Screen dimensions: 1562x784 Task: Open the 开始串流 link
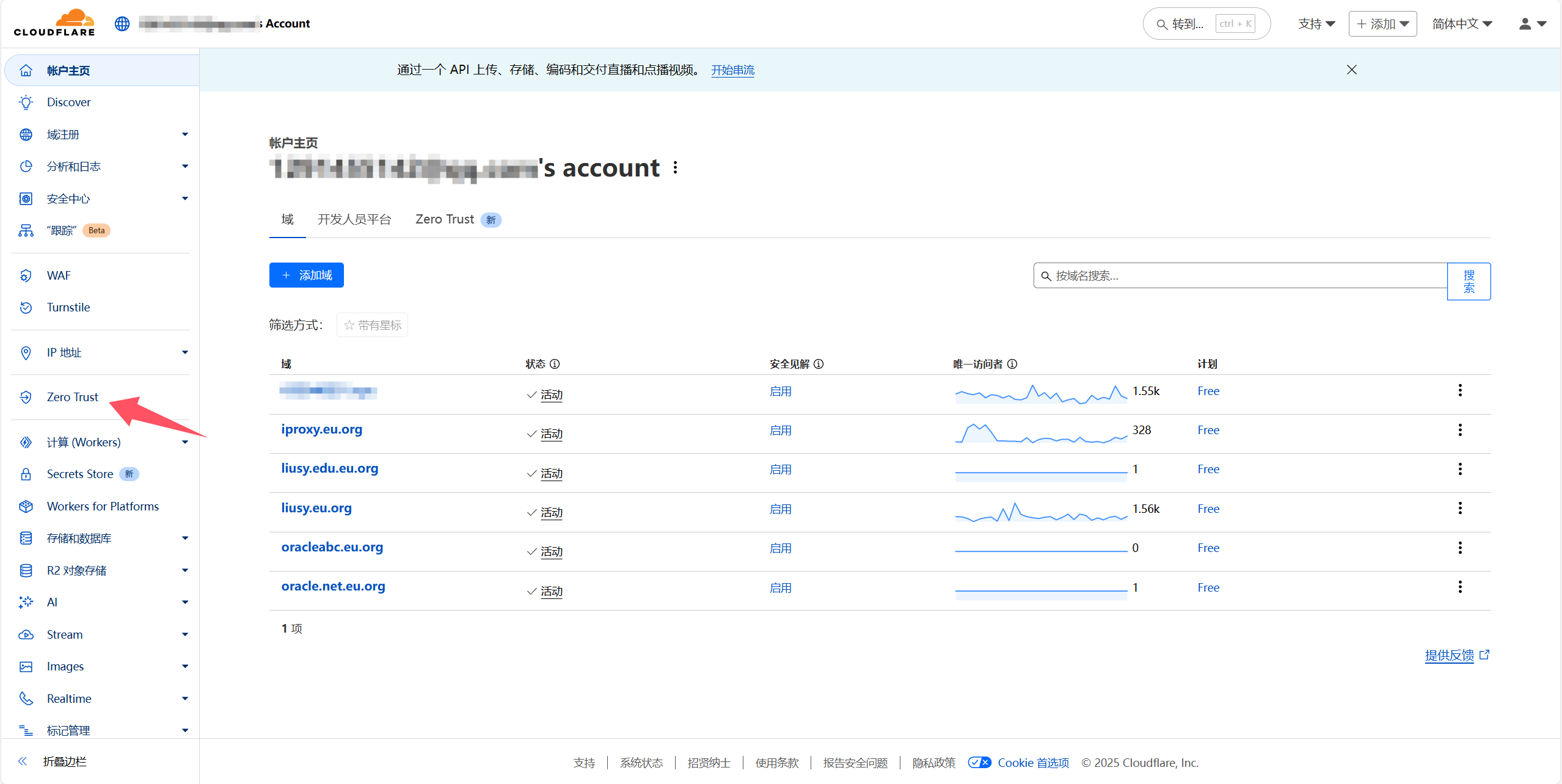click(x=732, y=70)
